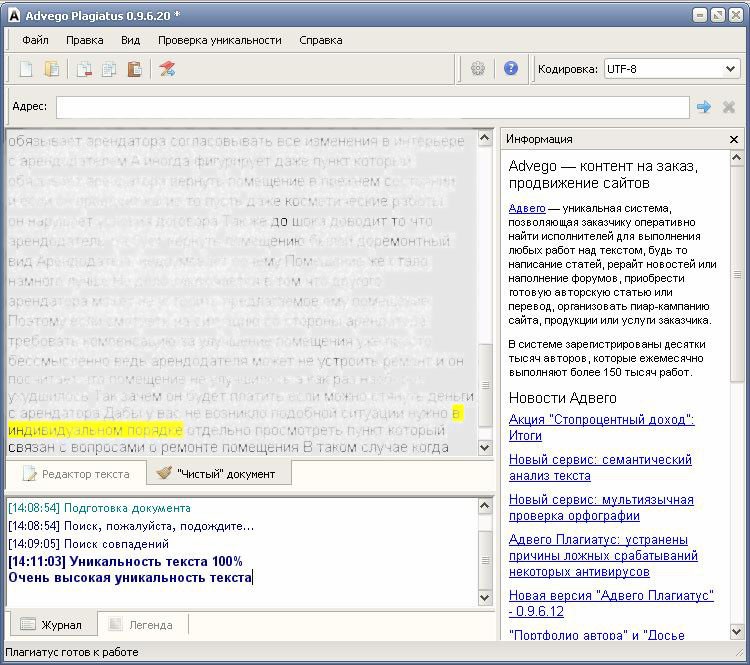This screenshot has width=750, height=665.
Task: Click the blue go arrow next to address field
Action: click(x=704, y=107)
